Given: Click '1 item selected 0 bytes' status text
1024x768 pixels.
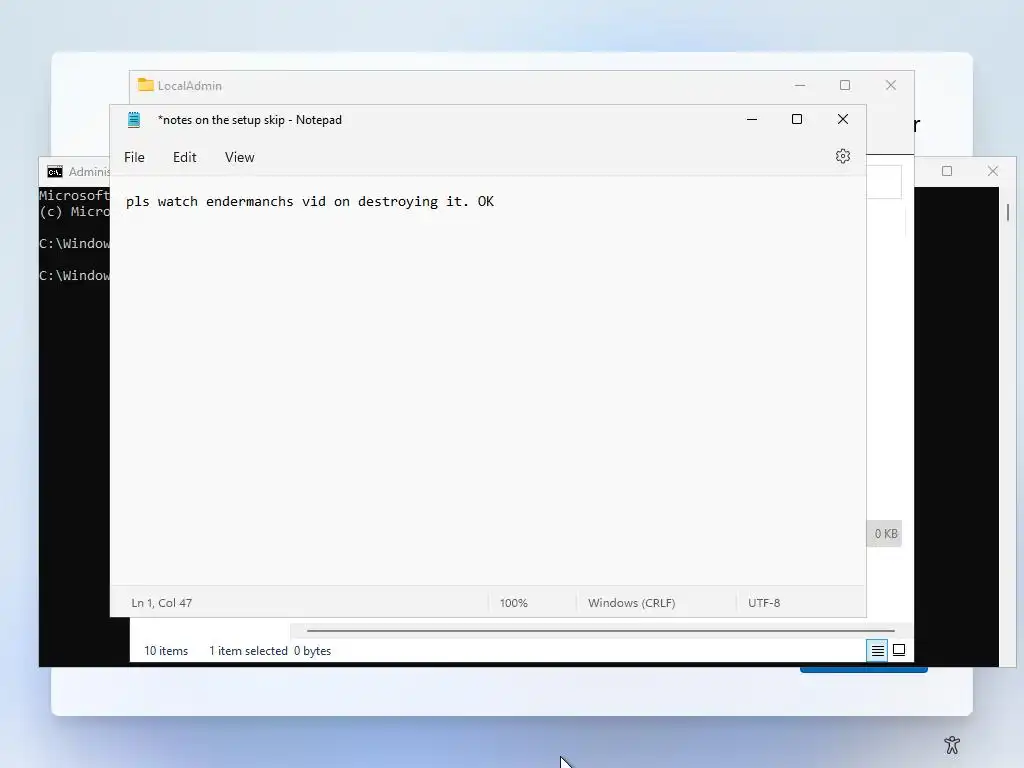Looking at the screenshot, I should tap(270, 651).
